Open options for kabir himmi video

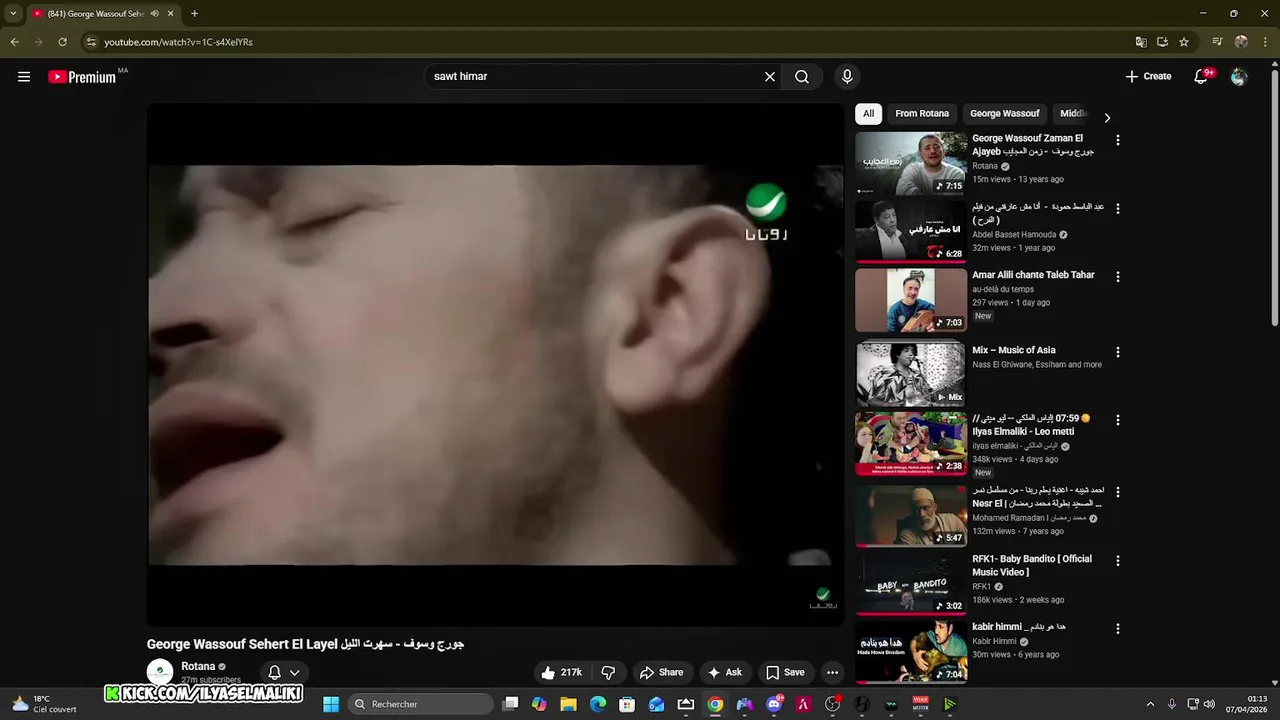click(x=1118, y=629)
